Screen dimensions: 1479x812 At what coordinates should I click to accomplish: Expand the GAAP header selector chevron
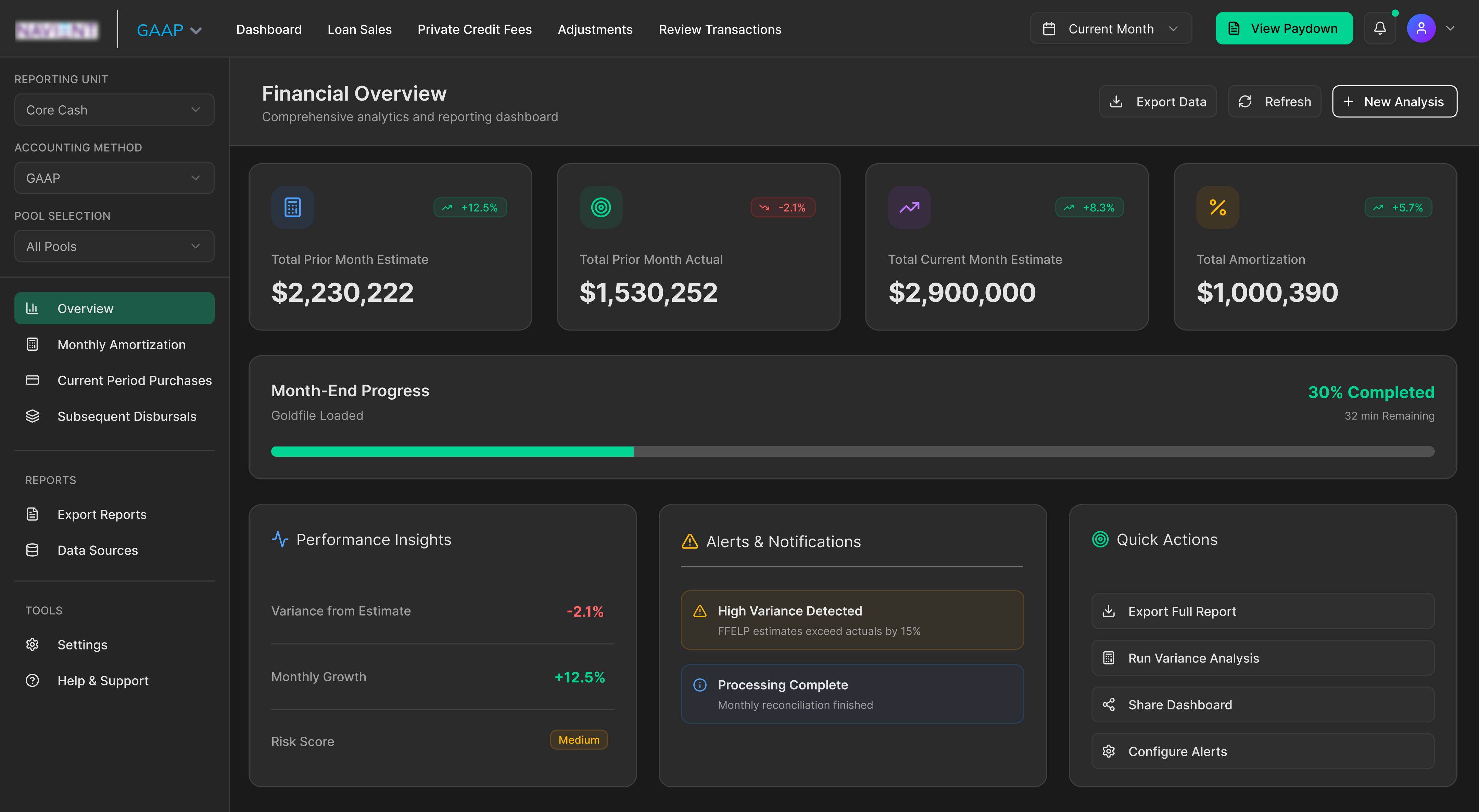click(x=196, y=30)
